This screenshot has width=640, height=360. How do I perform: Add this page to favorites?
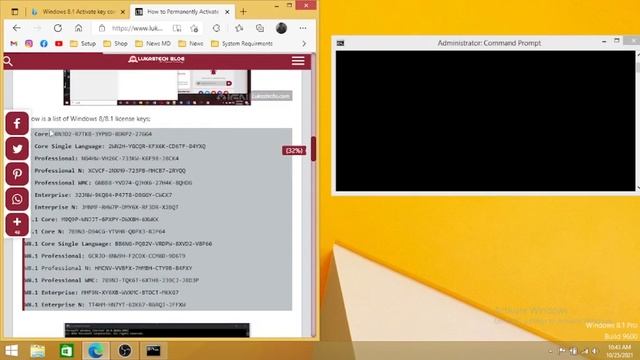(194, 28)
